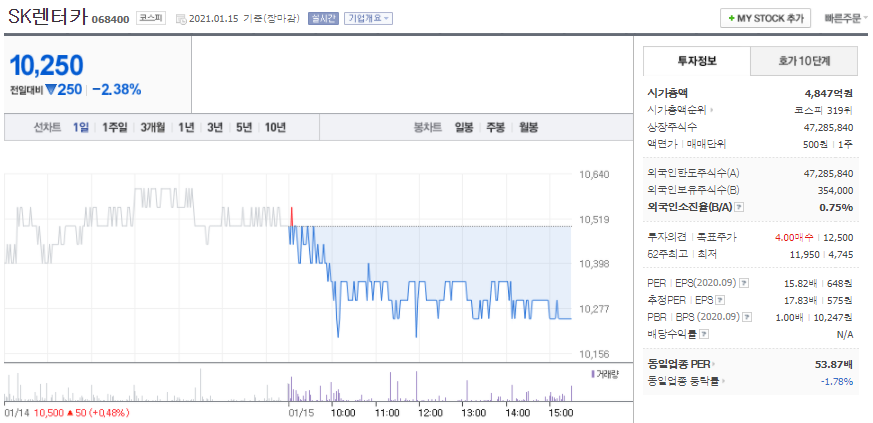Click the -1.78% industry change value
Screen dimensions: 873x423
pos(837,381)
